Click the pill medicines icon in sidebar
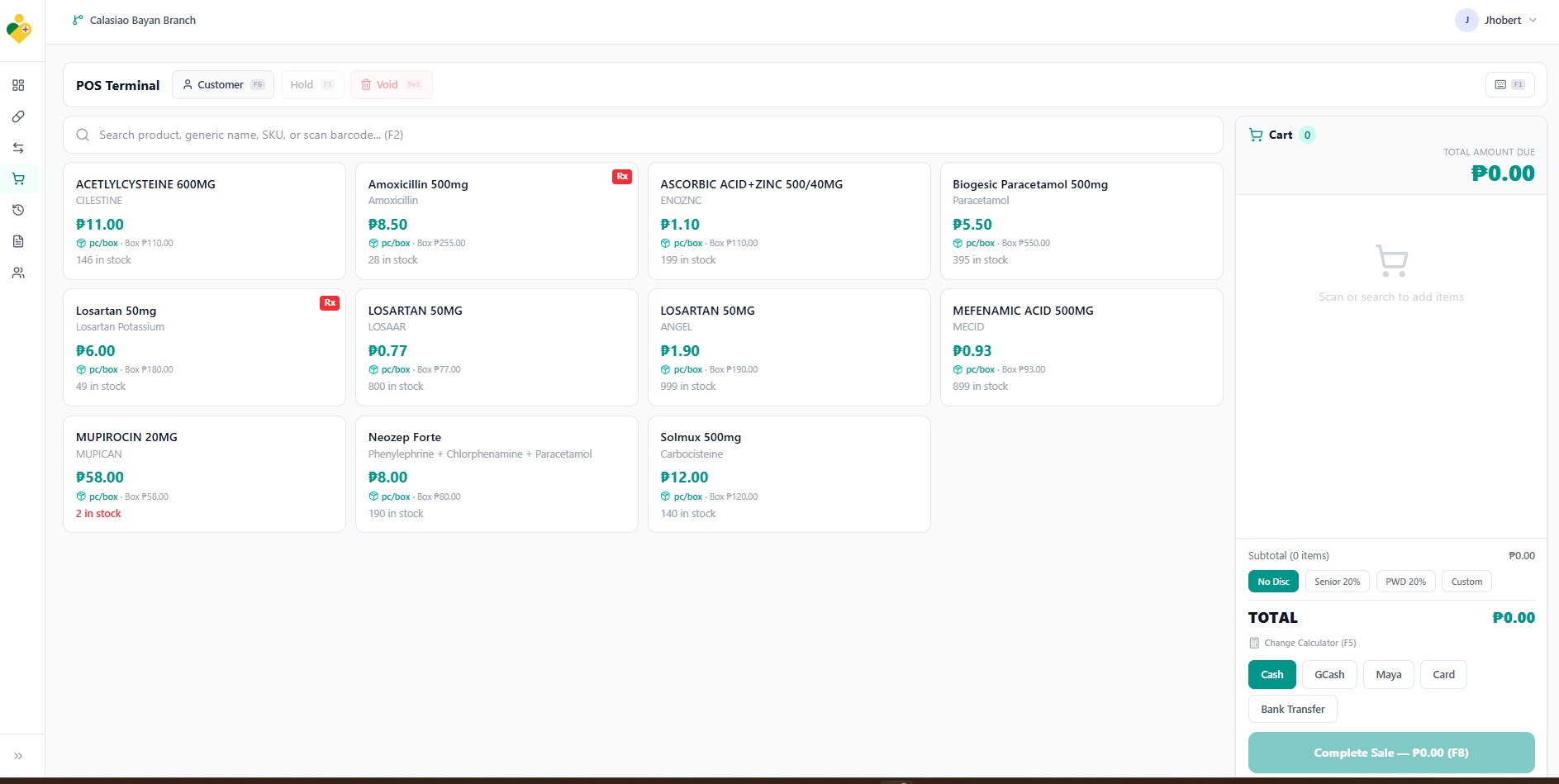 coord(18,116)
